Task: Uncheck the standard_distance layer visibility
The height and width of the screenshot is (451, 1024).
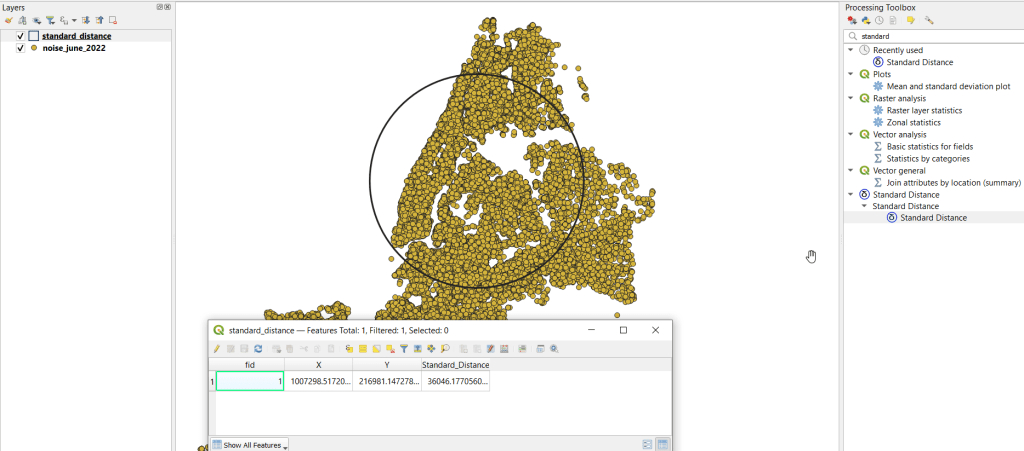Action: coord(21,36)
